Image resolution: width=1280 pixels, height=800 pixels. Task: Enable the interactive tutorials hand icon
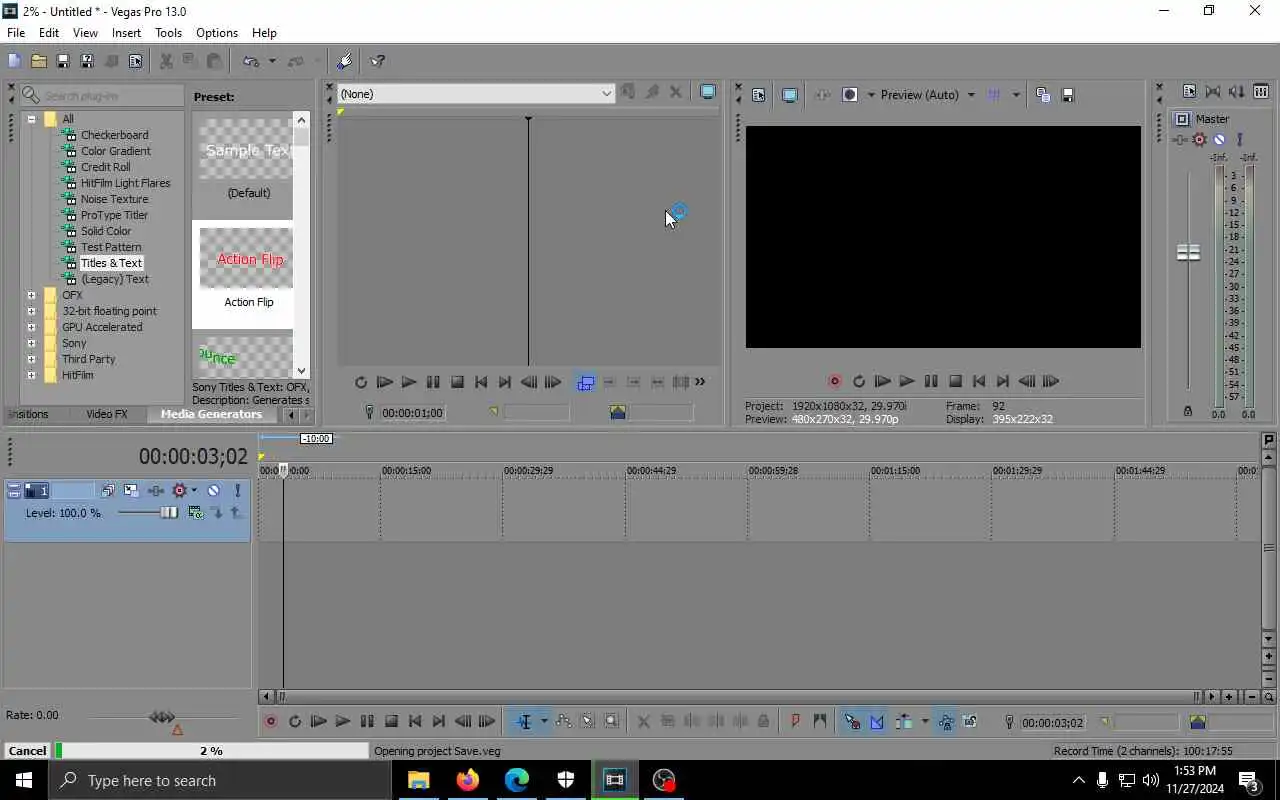tap(345, 61)
